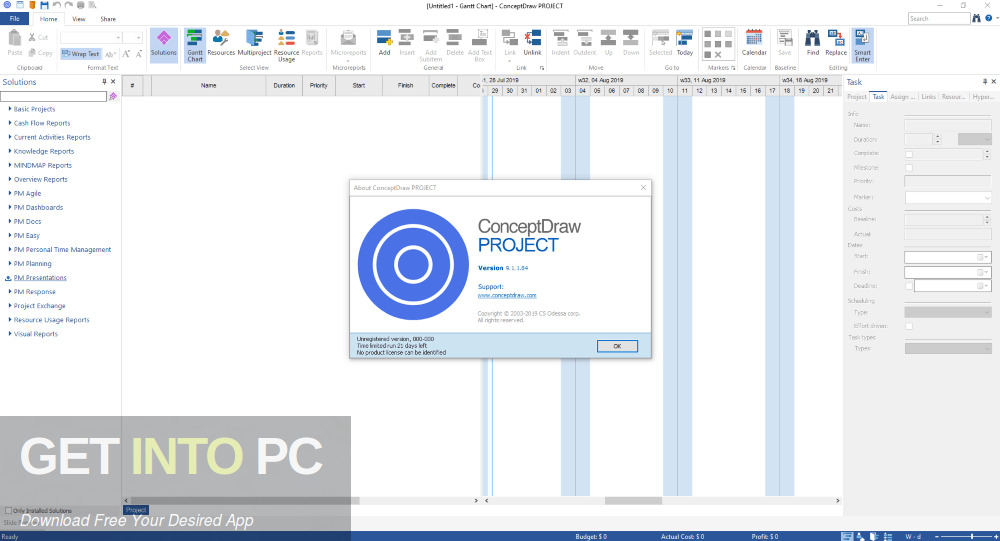Screen dimensions: 1000x541
Task: Check Only Installed Solutions checkbox
Action: tap(8, 510)
